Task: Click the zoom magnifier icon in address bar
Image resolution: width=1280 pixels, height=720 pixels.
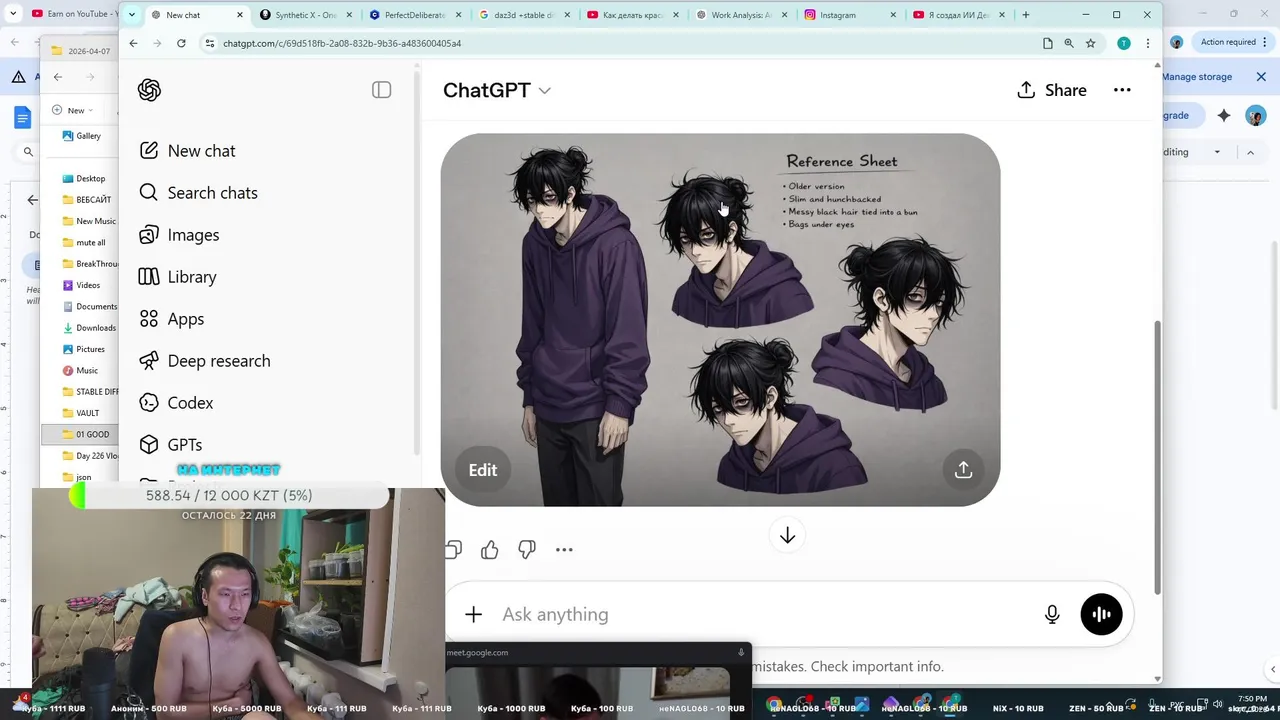Action: click(1069, 43)
